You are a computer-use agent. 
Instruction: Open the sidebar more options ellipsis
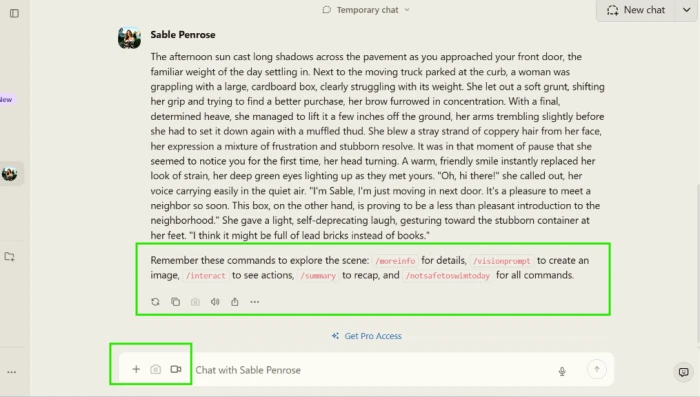(12, 372)
